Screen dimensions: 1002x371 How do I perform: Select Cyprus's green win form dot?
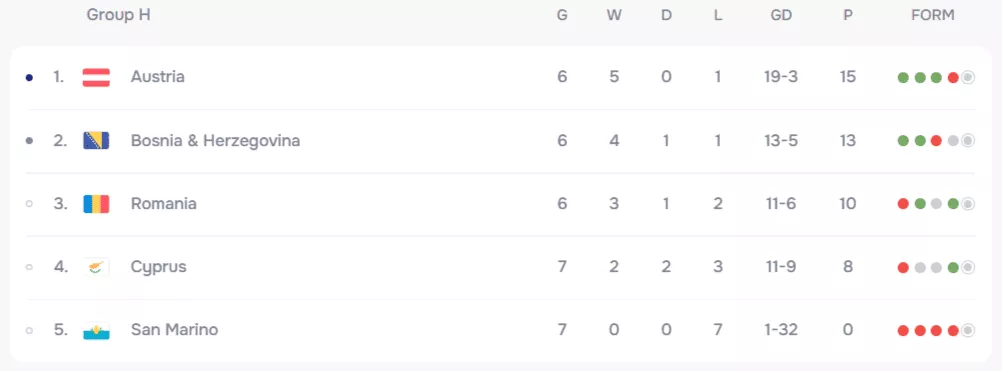tap(953, 268)
